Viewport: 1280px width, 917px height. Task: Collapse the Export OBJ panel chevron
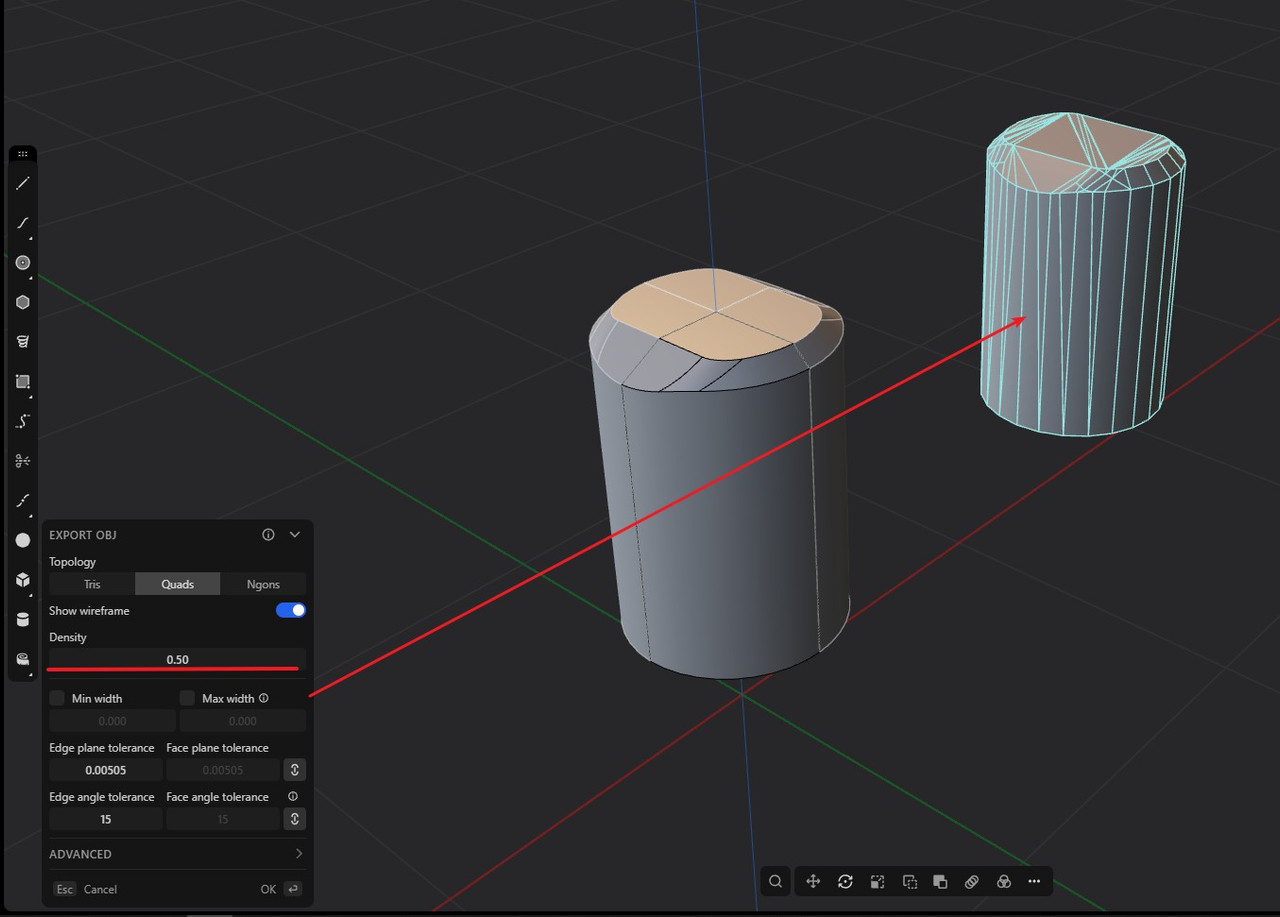coord(295,535)
